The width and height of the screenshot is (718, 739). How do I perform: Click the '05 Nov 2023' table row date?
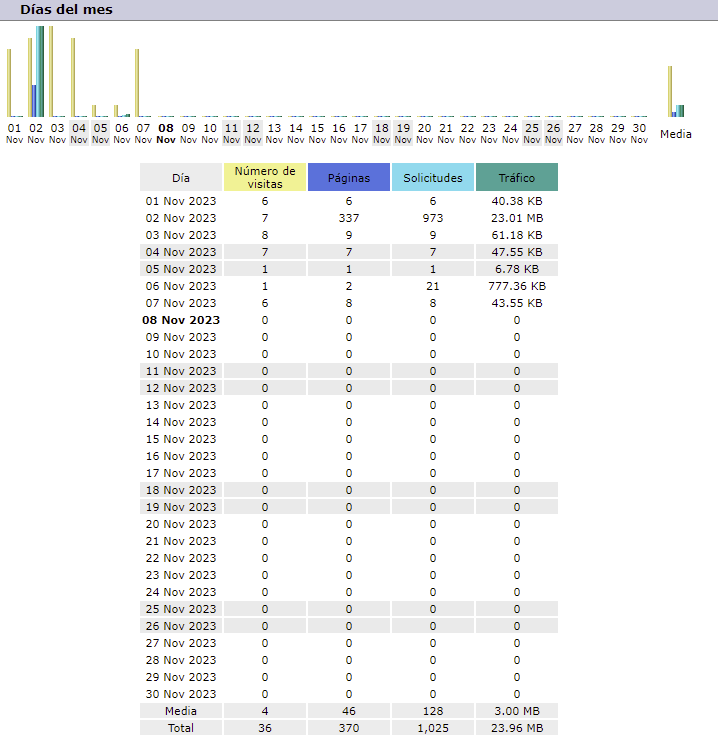click(x=181, y=269)
